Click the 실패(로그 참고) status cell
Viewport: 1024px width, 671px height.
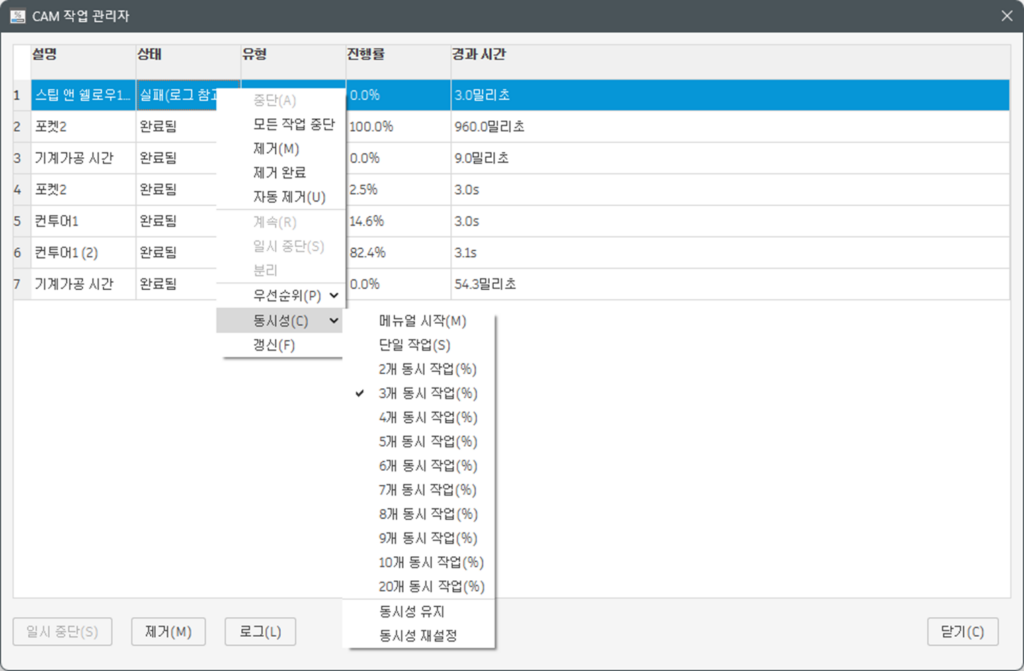[176, 95]
